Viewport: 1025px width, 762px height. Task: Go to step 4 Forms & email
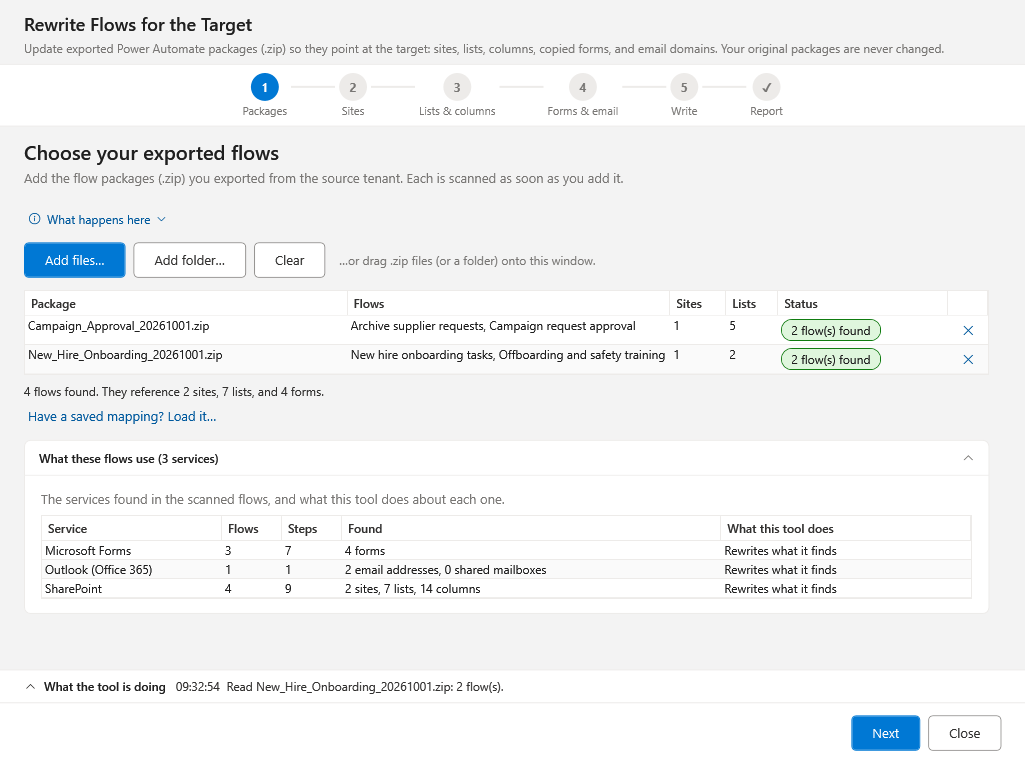point(582,87)
